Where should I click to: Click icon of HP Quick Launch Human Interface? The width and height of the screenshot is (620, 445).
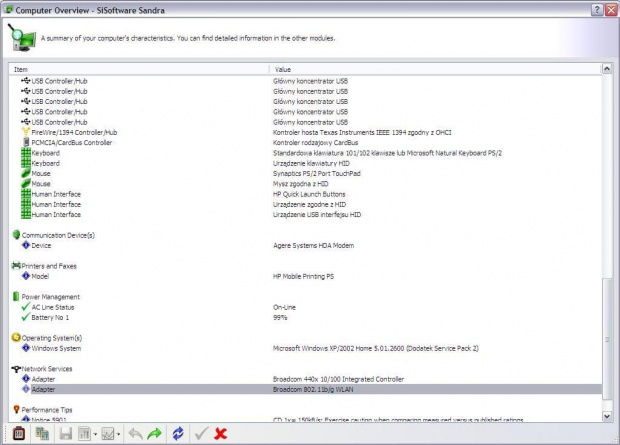tap(26, 194)
